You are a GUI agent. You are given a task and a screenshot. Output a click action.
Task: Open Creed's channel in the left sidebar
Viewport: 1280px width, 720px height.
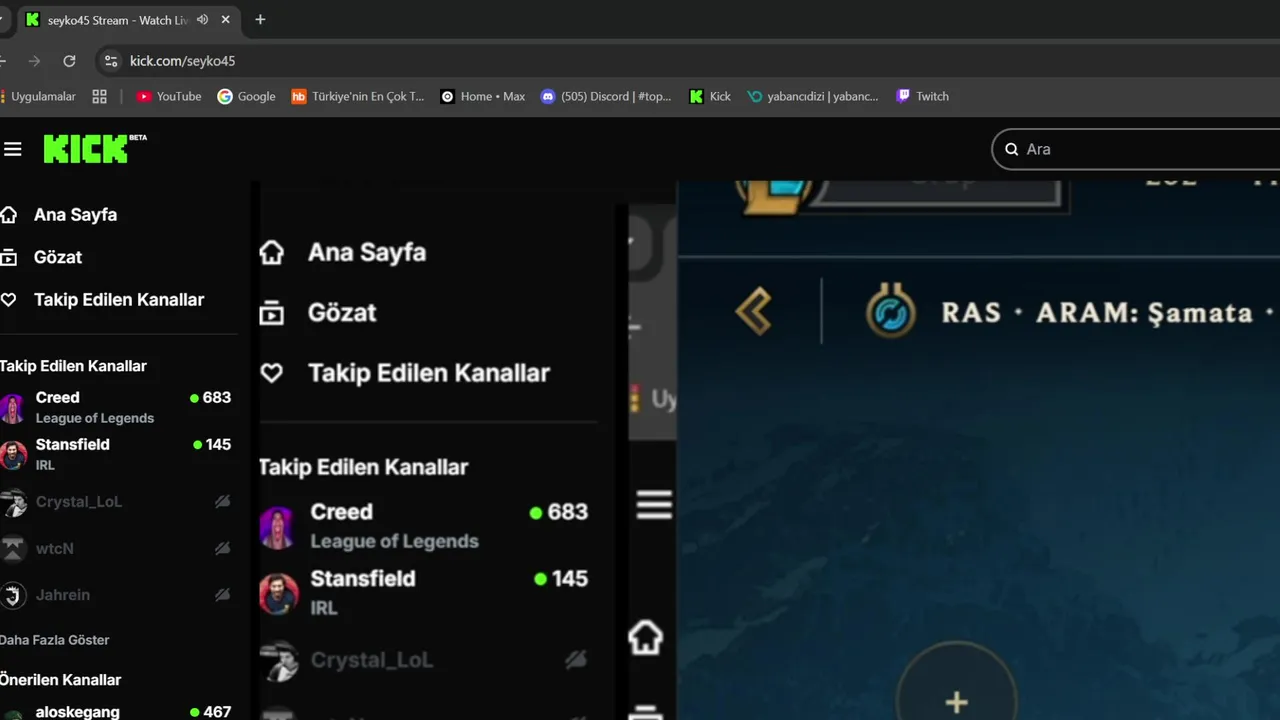118,407
